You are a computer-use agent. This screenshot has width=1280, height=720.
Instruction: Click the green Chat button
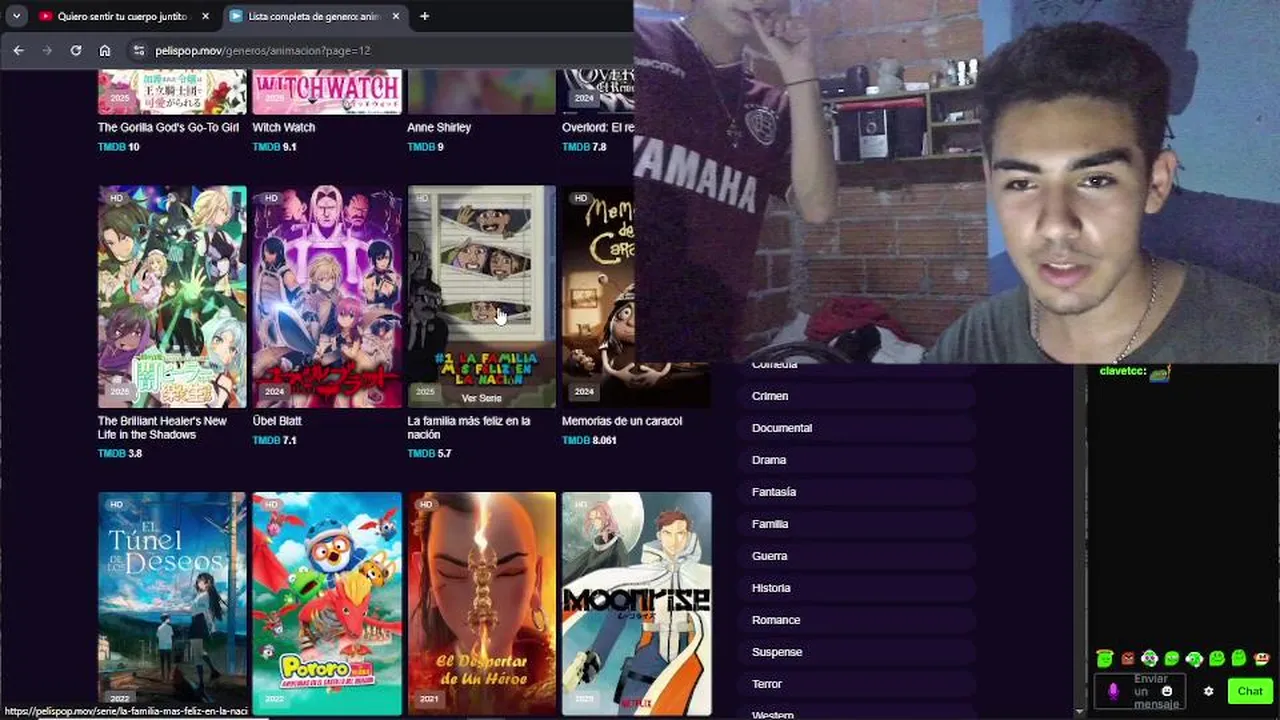click(1250, 691)
